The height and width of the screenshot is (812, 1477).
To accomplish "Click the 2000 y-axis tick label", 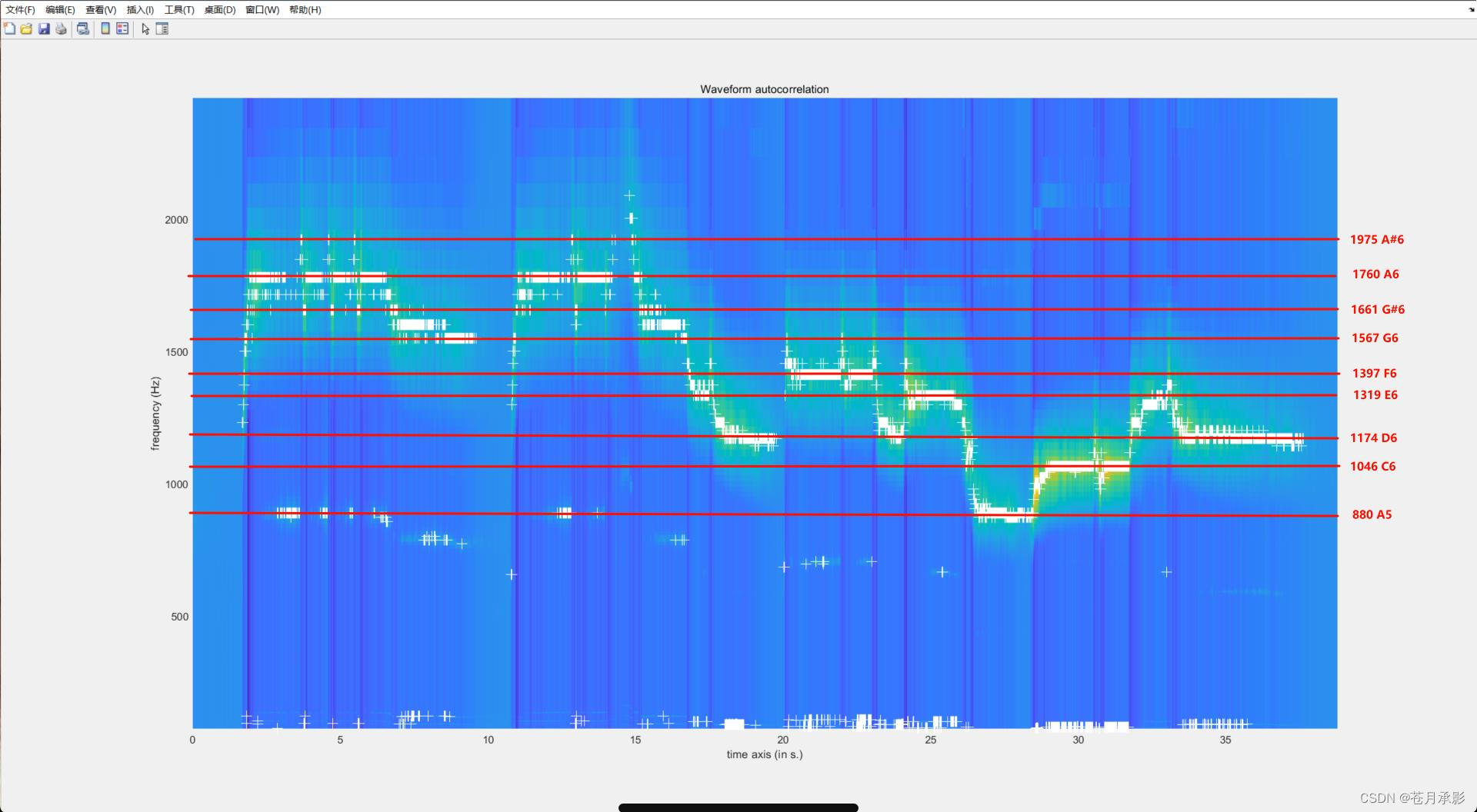I will (176, 220).
